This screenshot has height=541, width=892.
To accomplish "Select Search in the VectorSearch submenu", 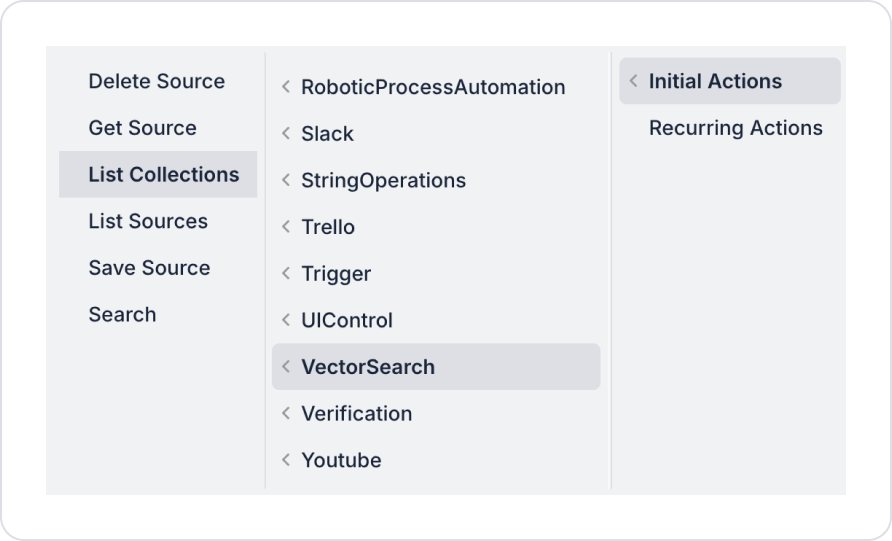I will point(122,315).
